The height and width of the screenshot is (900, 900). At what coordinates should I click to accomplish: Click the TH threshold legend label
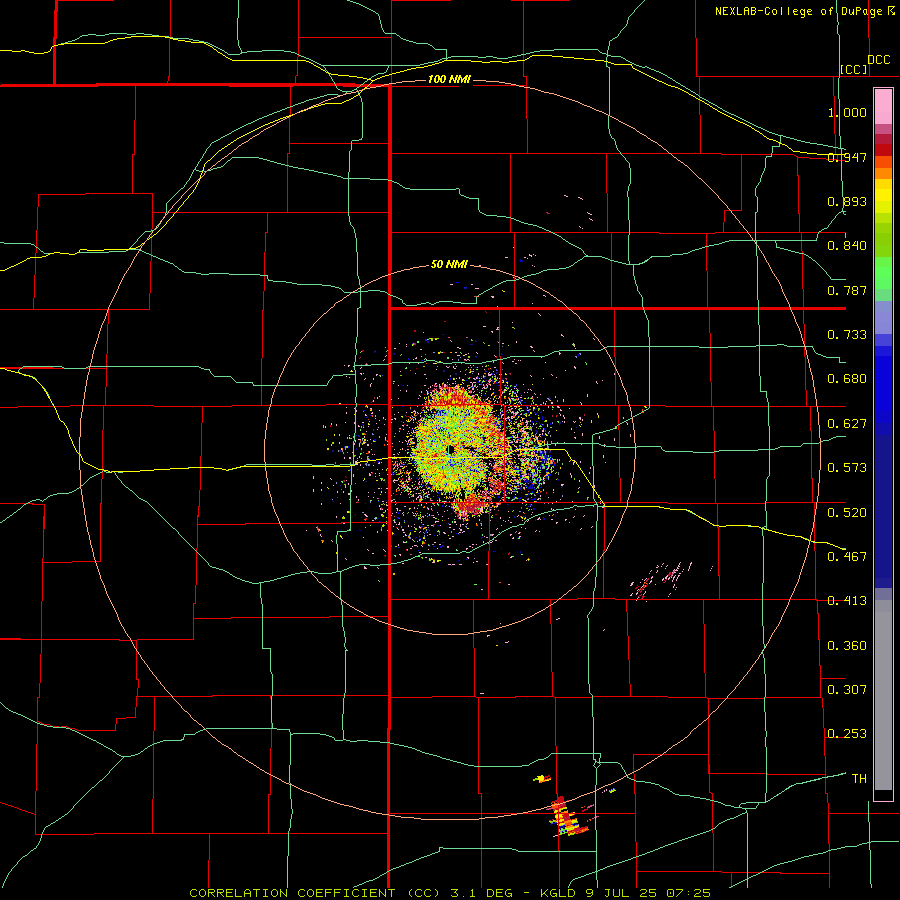tap(859, 779)
